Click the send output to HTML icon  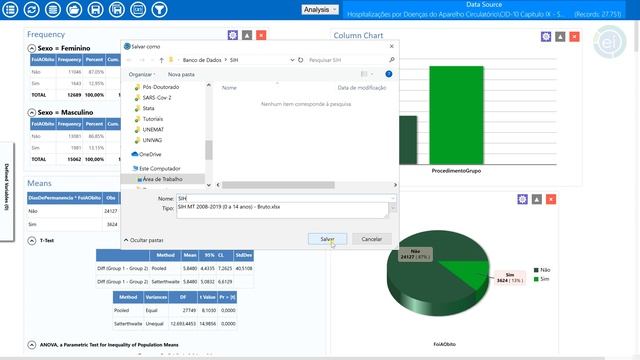138,9
